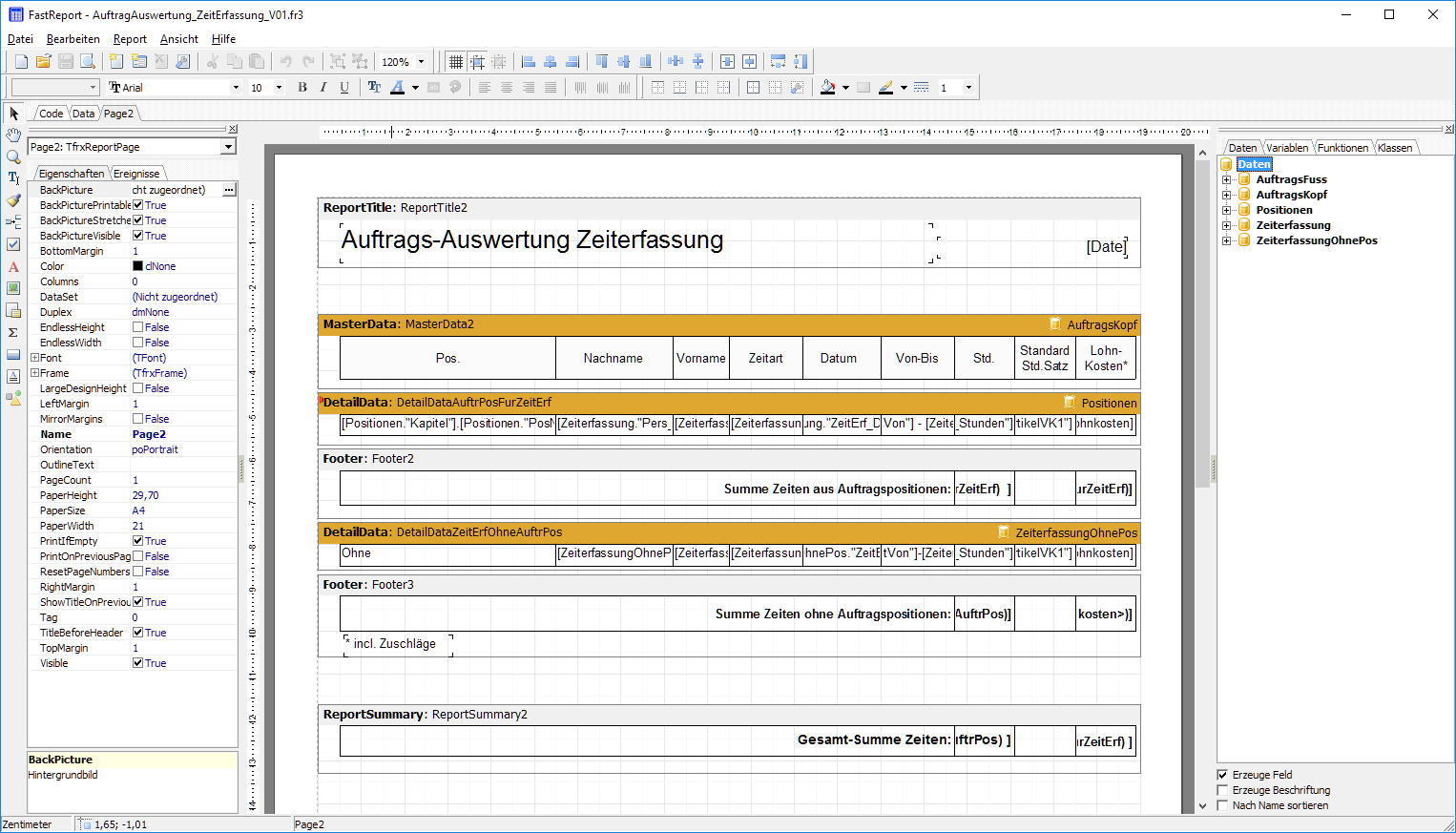
Task: Insert a picture object
Action: click(x=13, y=288)
